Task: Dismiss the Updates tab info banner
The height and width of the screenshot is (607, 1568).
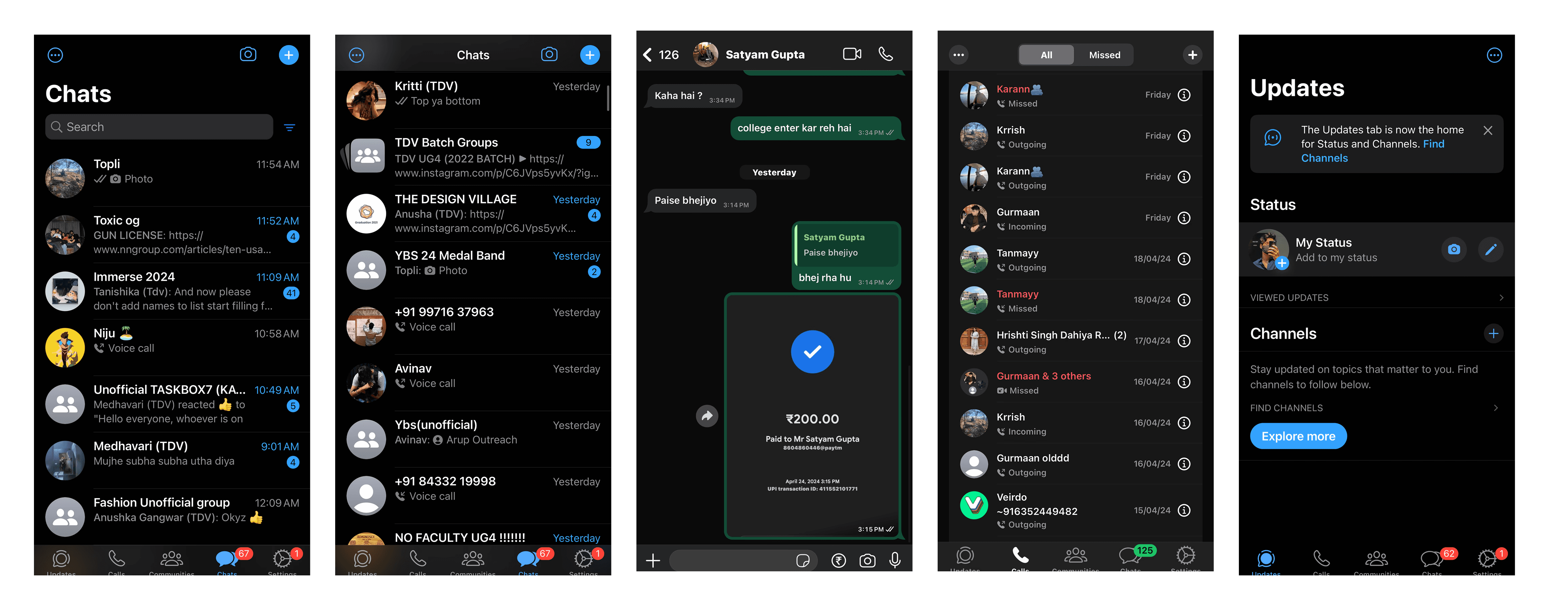Action: click(x=1487, y=130)
